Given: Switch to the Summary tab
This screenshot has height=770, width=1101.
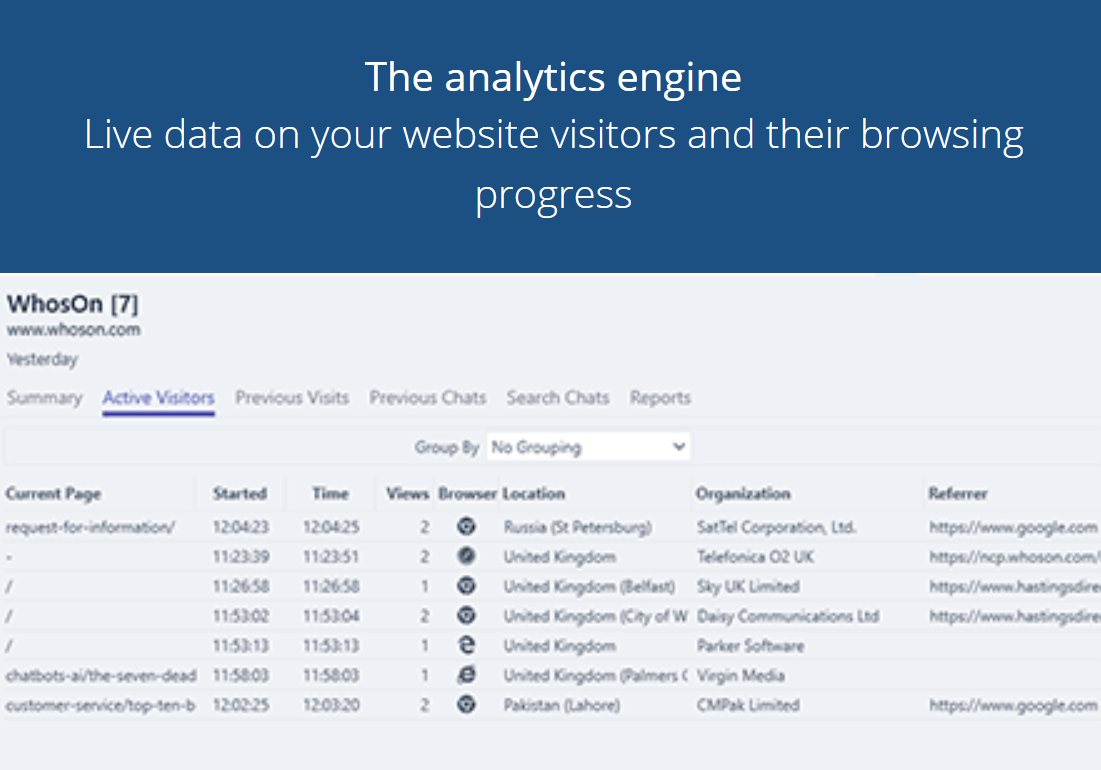Looking at the screenshot, I should (44, 398).
